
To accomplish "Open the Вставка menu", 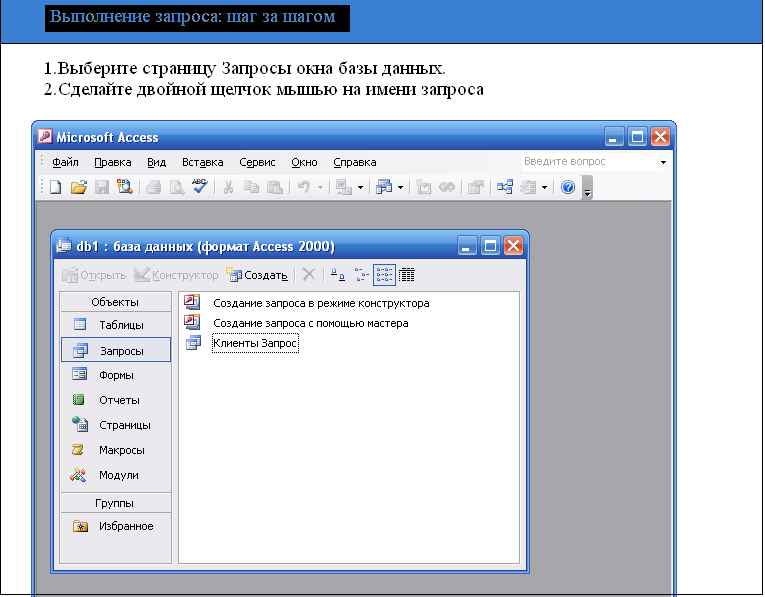I will coord(202,162).
